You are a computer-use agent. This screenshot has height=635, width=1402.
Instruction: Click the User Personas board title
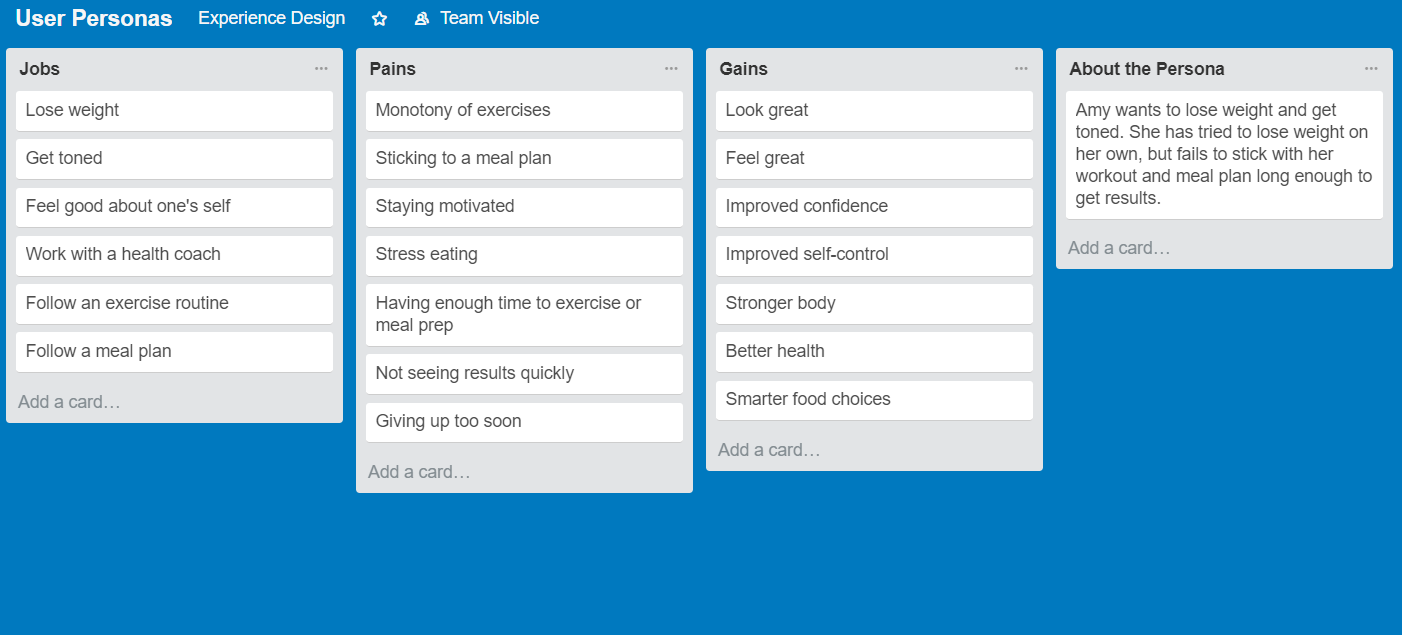94,19
